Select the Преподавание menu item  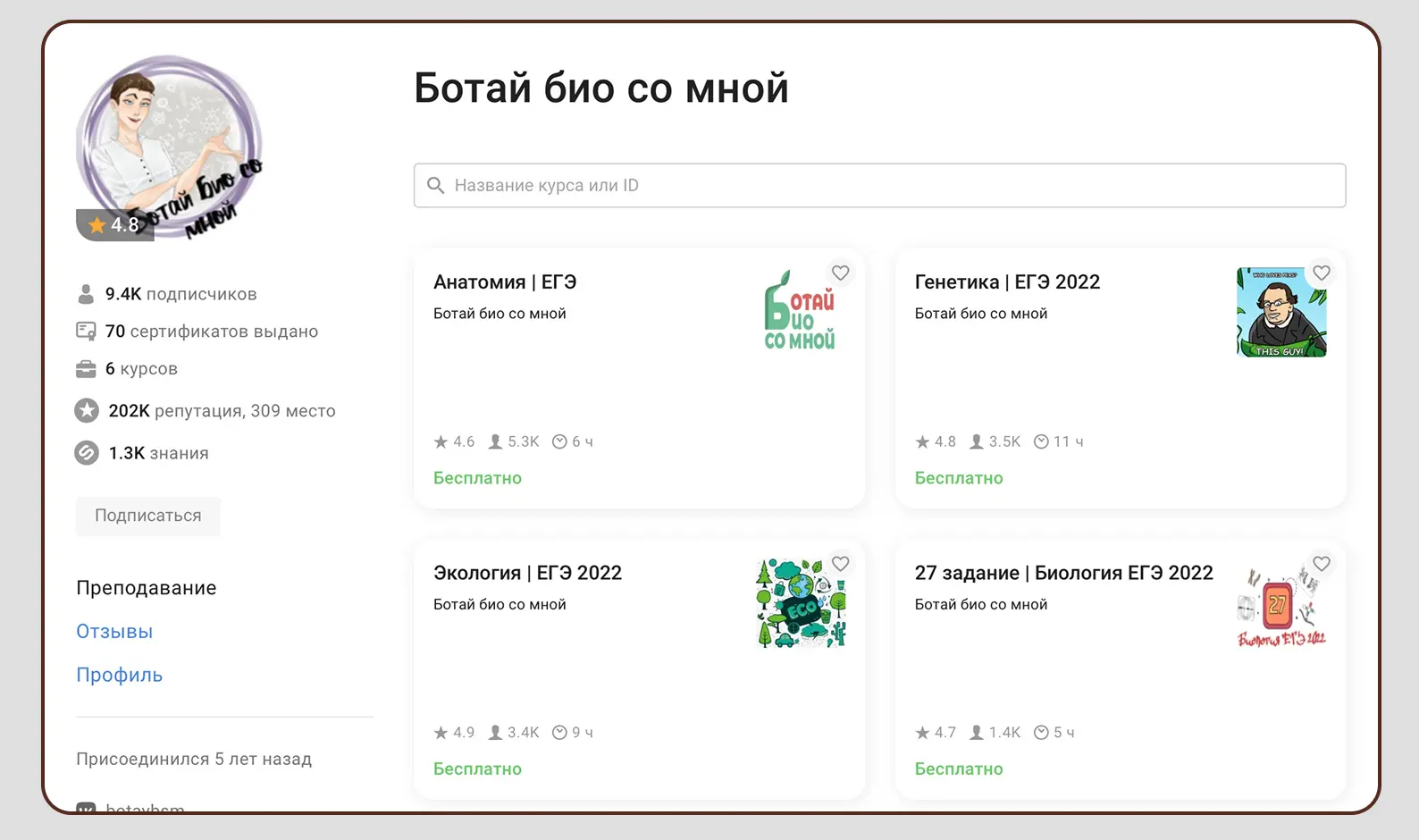pyautogui.click(x=146, y=588)
